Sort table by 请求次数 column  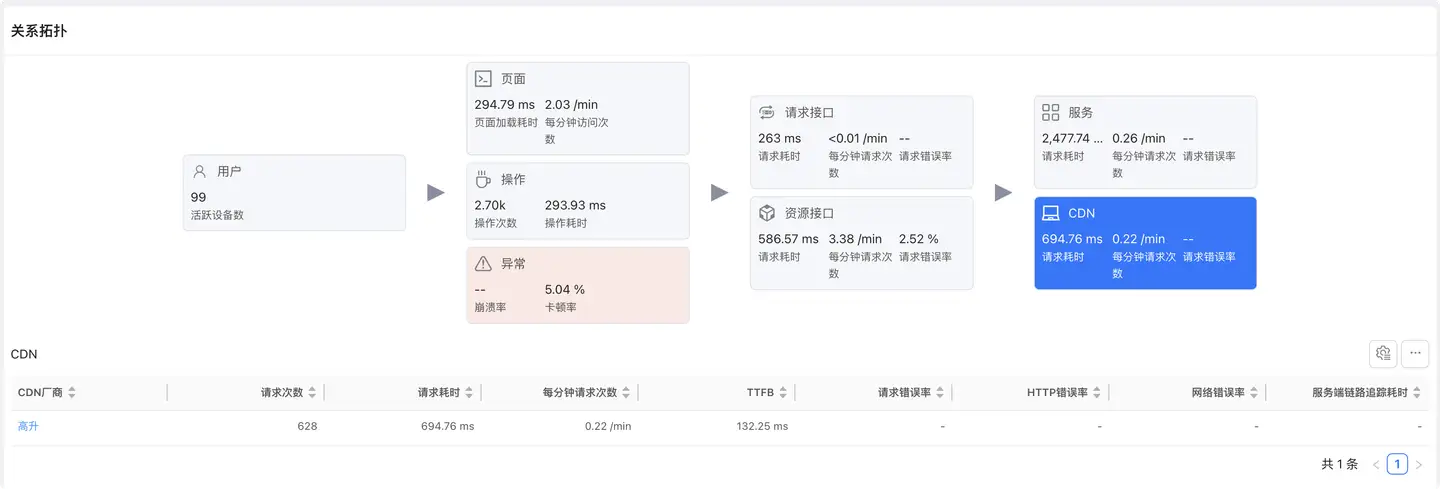click(x=312, y=393)
